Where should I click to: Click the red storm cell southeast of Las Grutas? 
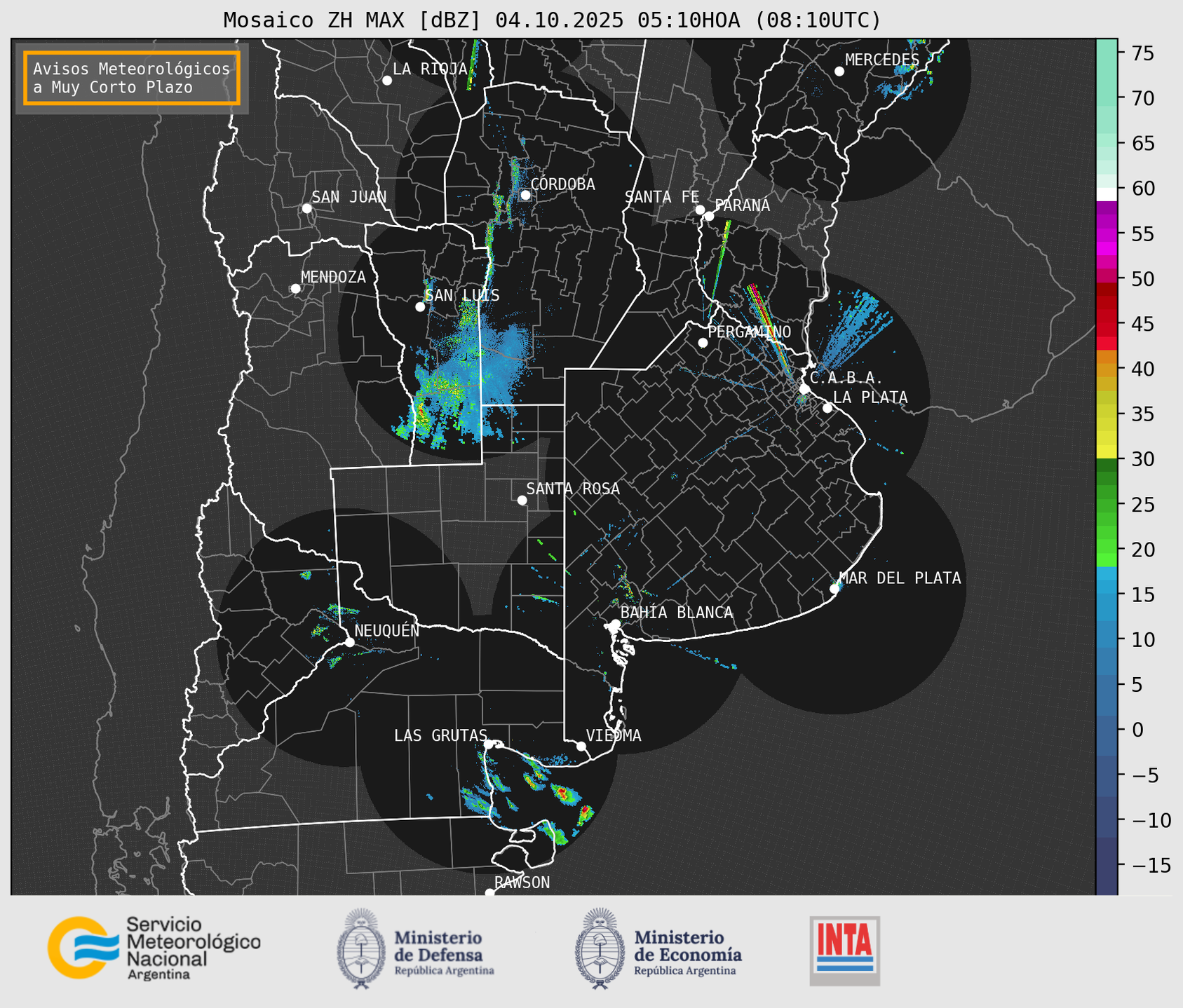[x=584, y=812]
